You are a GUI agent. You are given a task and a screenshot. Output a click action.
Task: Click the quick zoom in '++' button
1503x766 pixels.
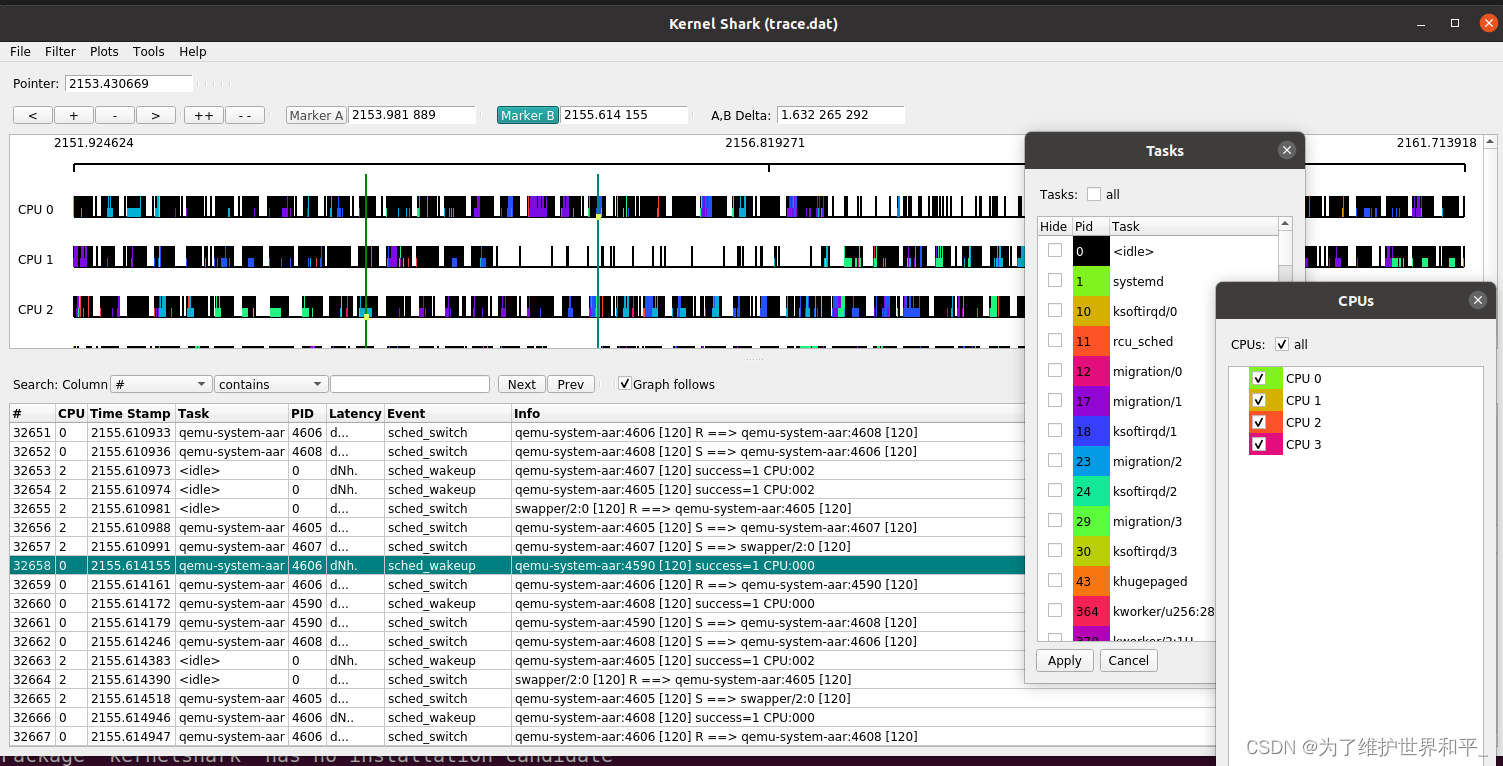point(204,115)
